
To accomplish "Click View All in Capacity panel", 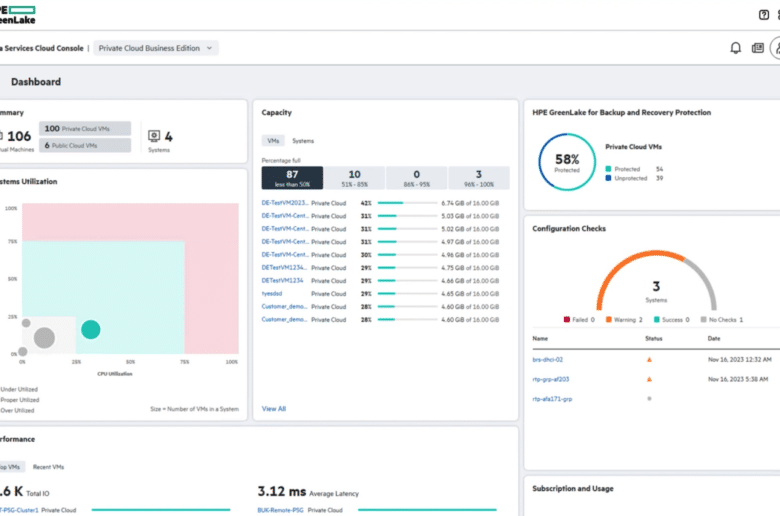I will [x=274, y=409].
